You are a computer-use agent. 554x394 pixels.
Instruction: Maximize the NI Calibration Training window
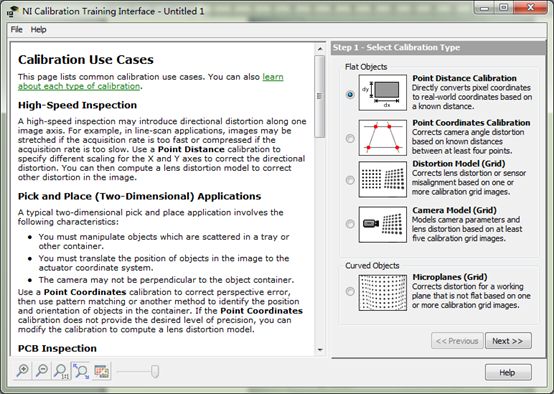click(x=504, y=8)
